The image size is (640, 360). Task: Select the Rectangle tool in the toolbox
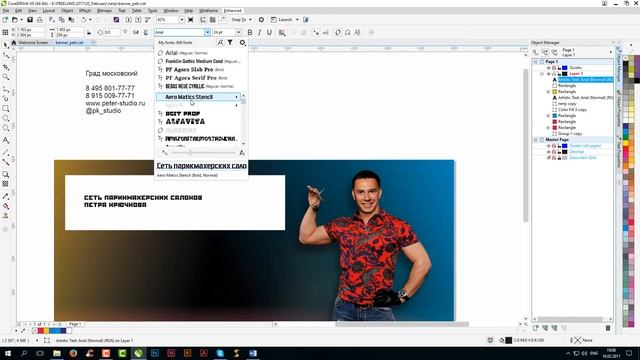click(6, 109)
